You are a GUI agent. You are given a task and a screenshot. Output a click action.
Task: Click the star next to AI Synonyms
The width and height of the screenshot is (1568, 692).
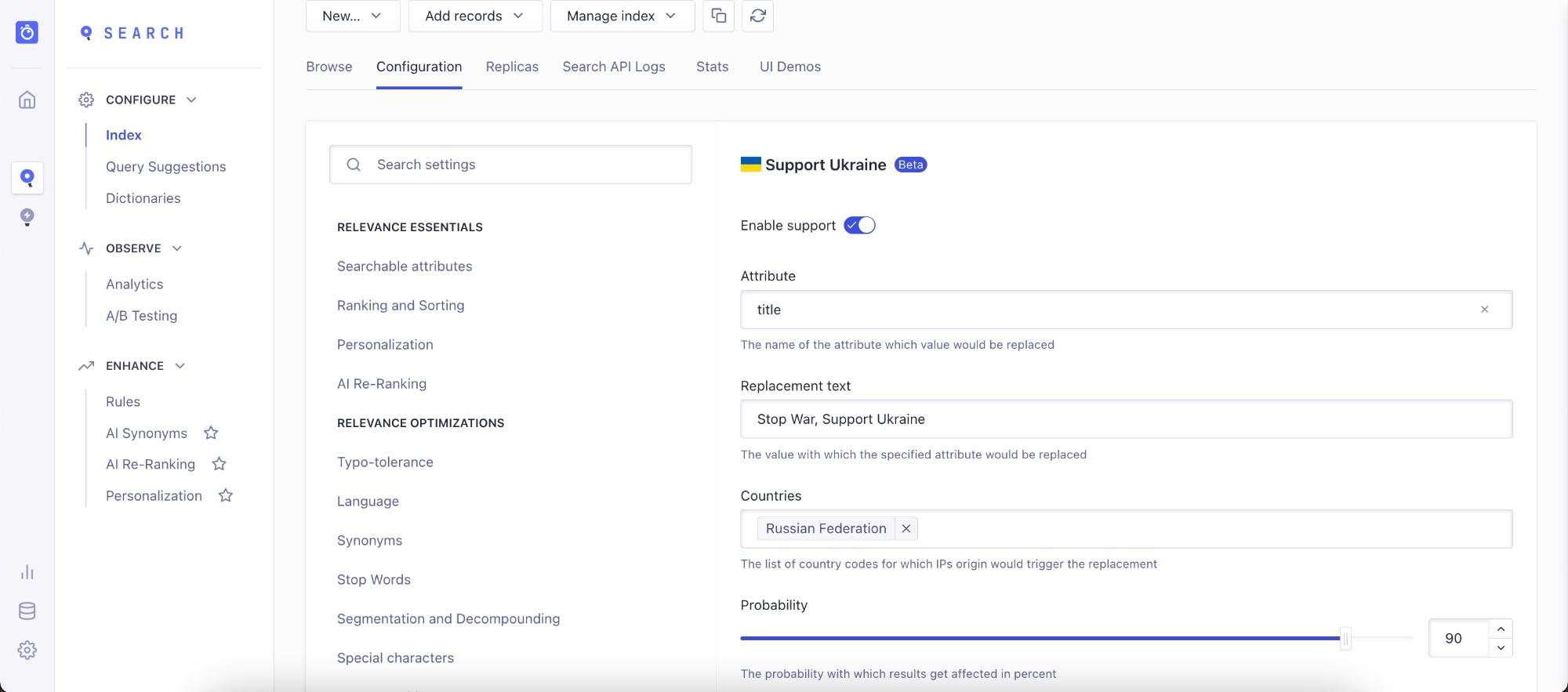[x=211, y=433]
